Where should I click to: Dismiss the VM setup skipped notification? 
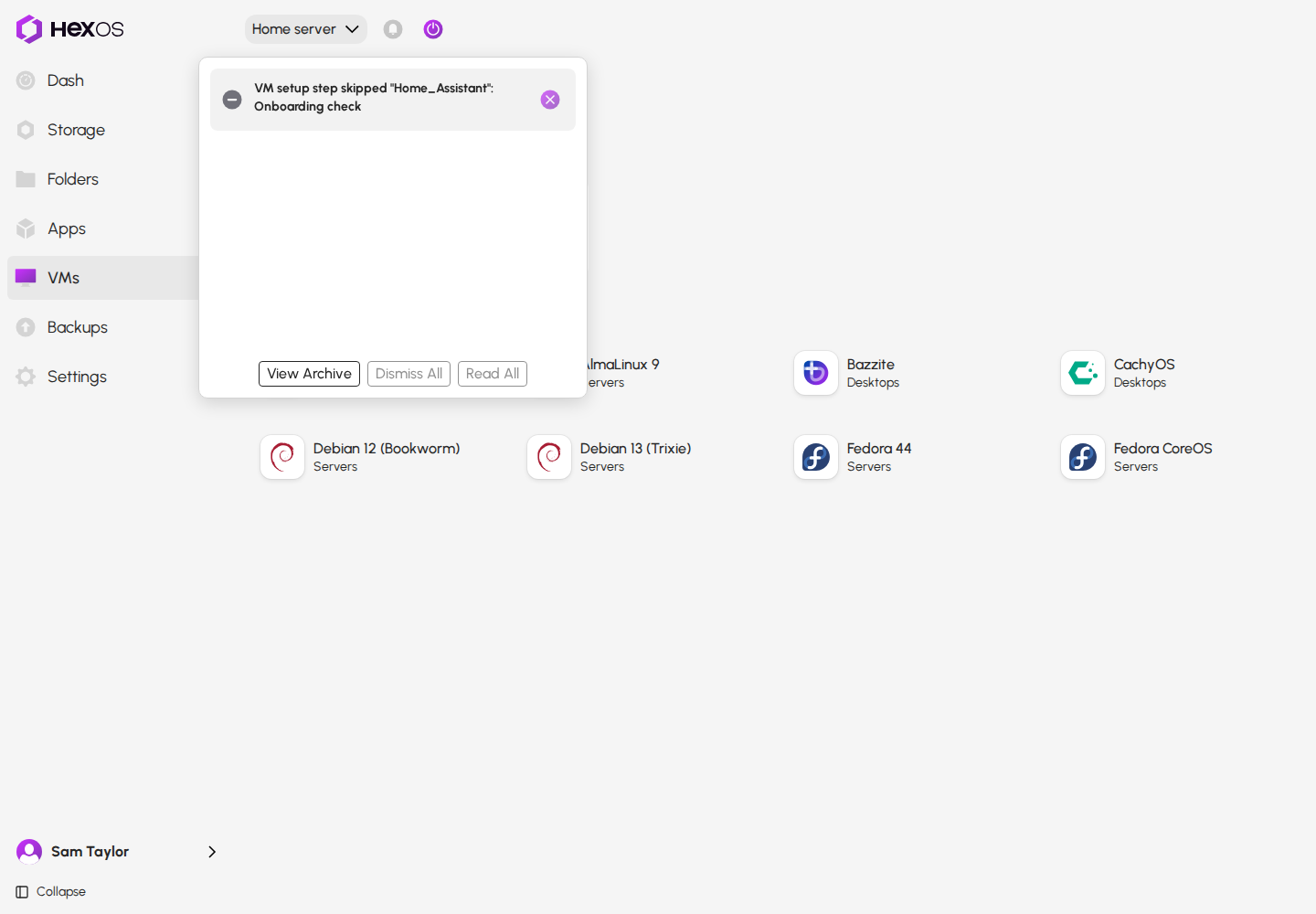550,100
